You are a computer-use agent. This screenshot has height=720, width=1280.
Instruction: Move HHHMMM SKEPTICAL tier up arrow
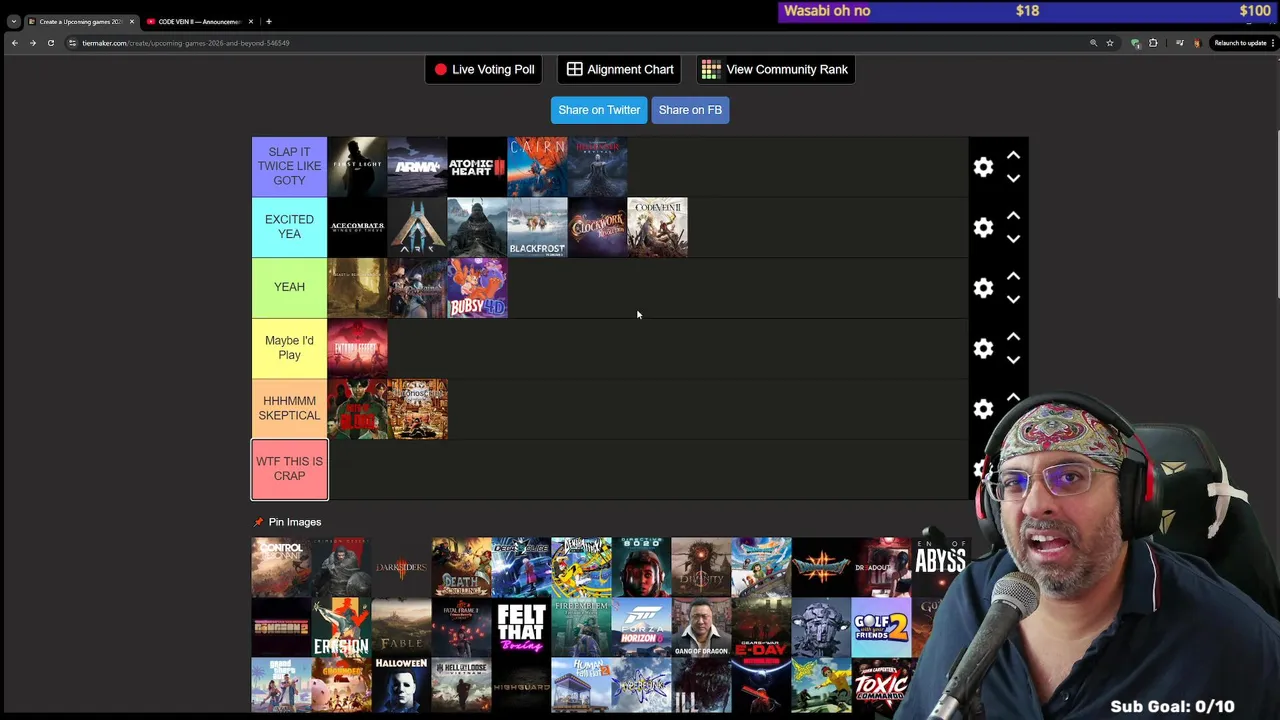tap(1013, 397)
